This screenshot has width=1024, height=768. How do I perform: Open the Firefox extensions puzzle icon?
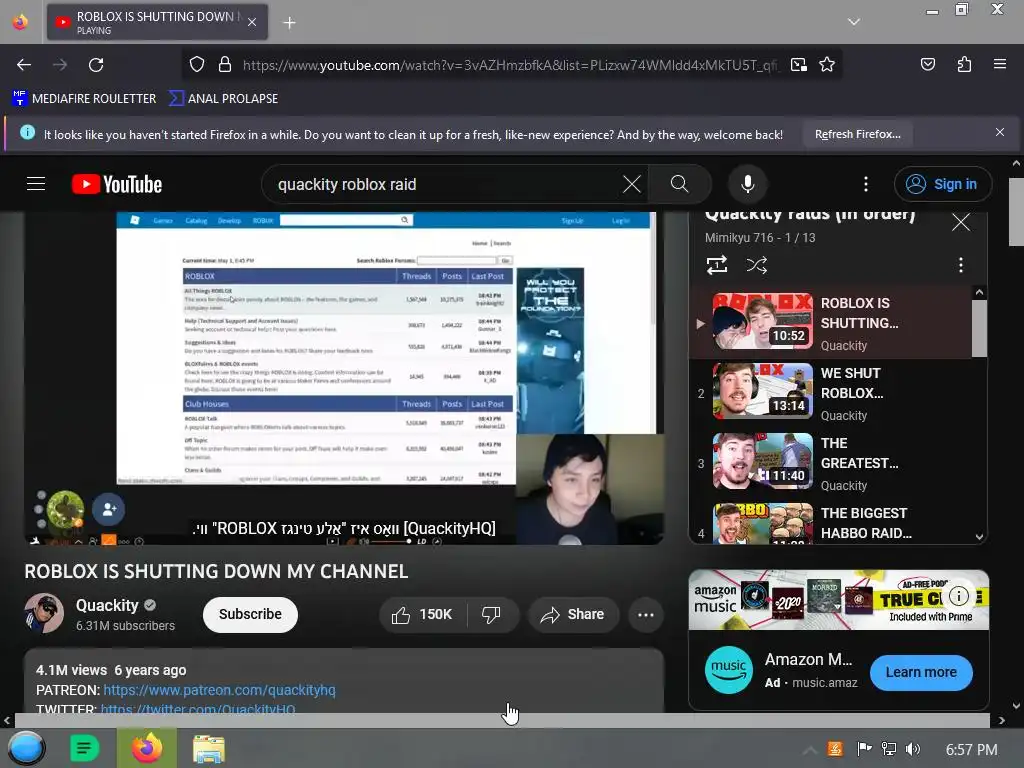click(964, 64)
